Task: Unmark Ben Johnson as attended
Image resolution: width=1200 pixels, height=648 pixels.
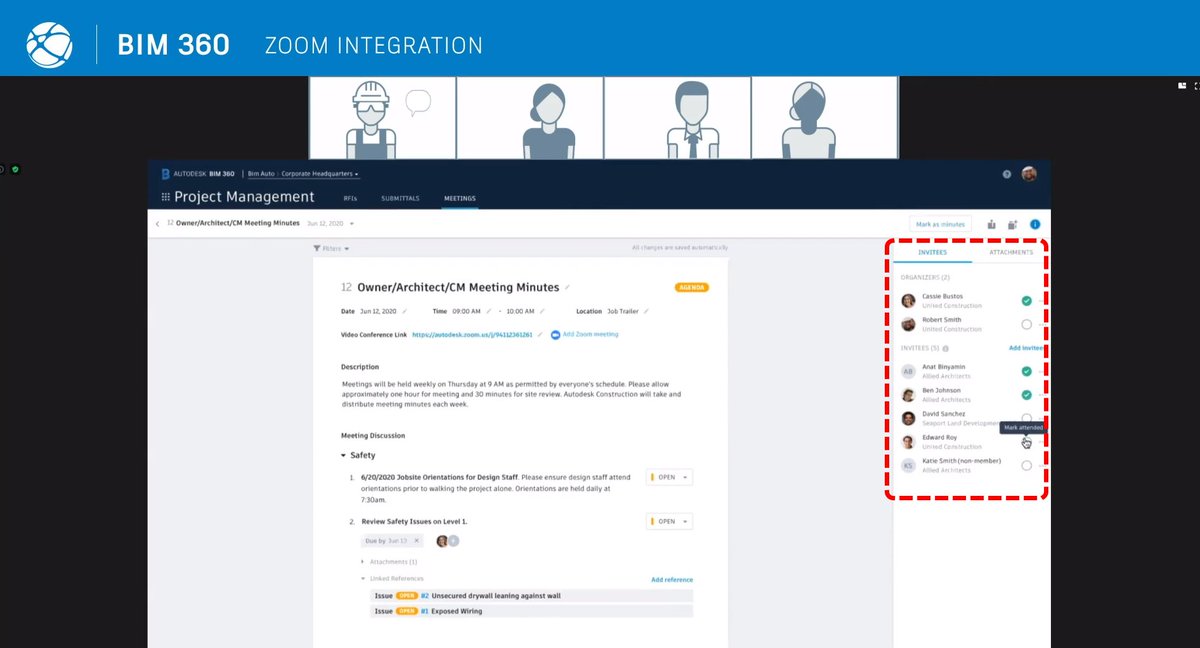Action: [1026, 395]
